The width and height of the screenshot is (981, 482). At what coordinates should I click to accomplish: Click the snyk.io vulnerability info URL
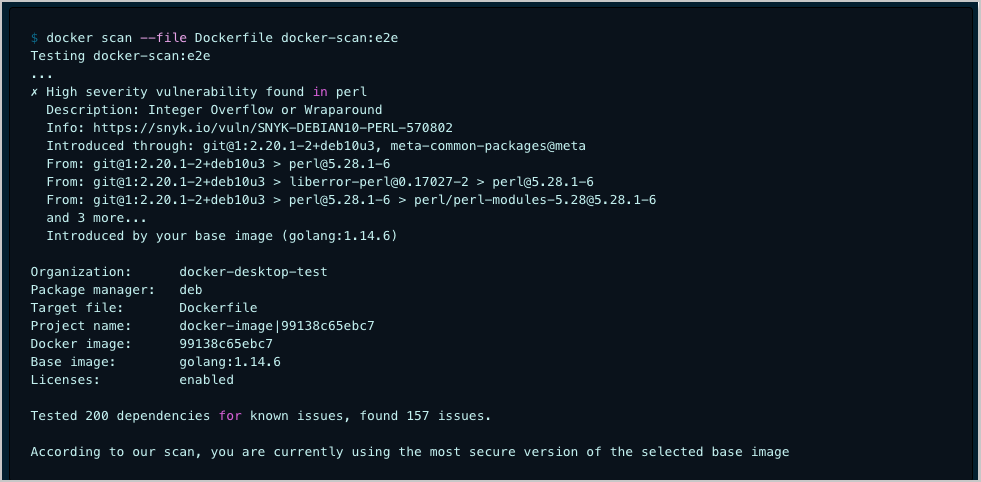(x=273, y=128)
